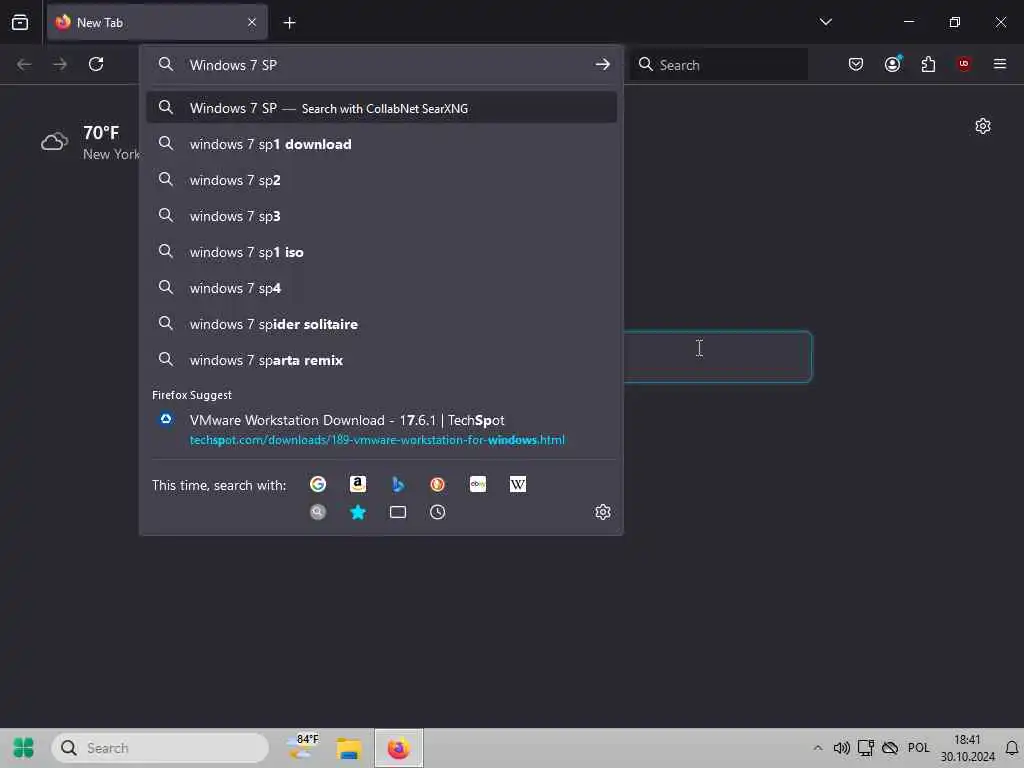Click the 'Firefox Suggest' label
Screen dimensions: 1024x768
pyautogui.click(x=192, y=395)
